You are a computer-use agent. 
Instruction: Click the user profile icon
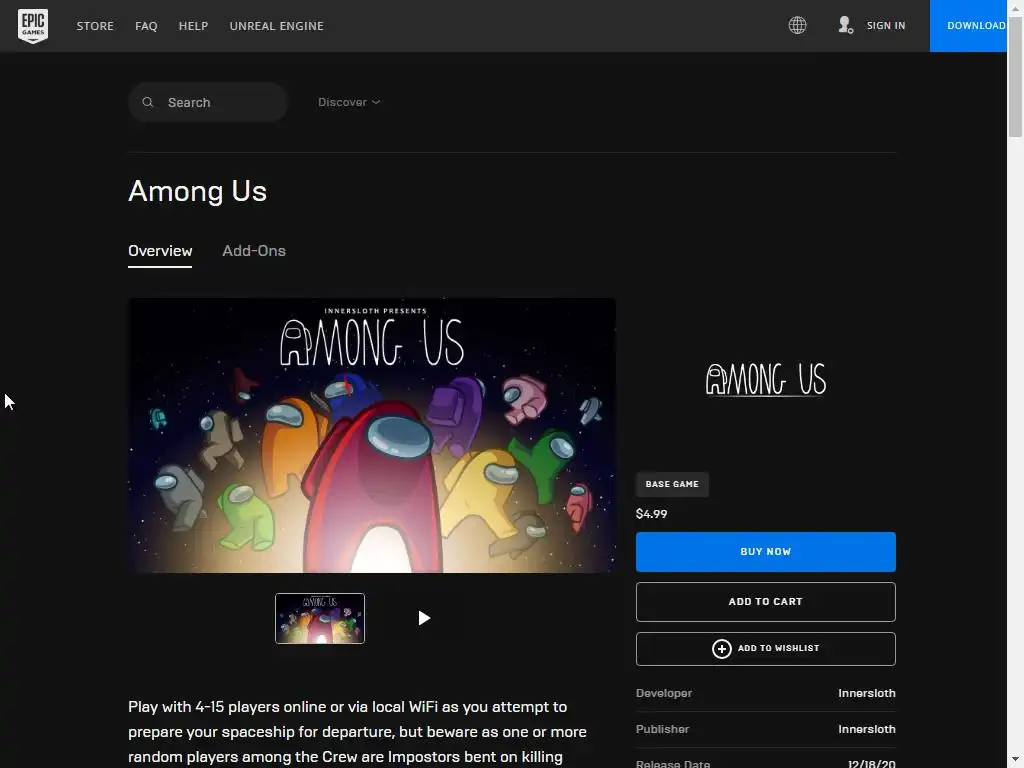[x=845, y=25]
